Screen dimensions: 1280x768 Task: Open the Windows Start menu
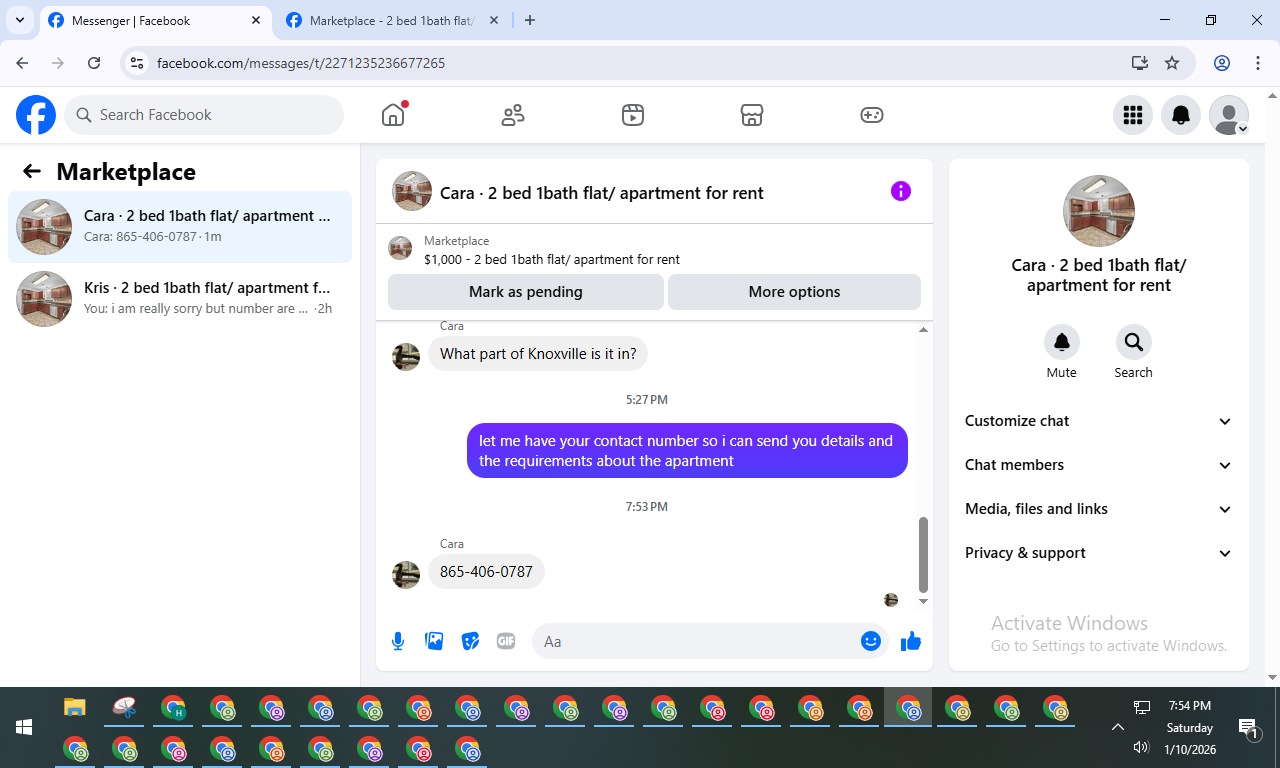pos(24,727)
